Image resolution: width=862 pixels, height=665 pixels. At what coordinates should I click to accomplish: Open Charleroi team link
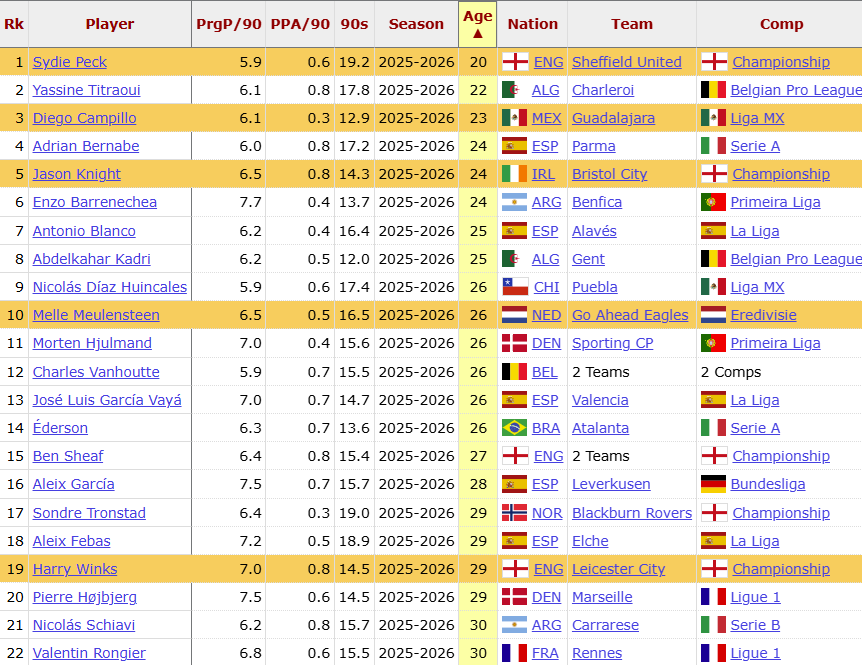pos(603,90)
